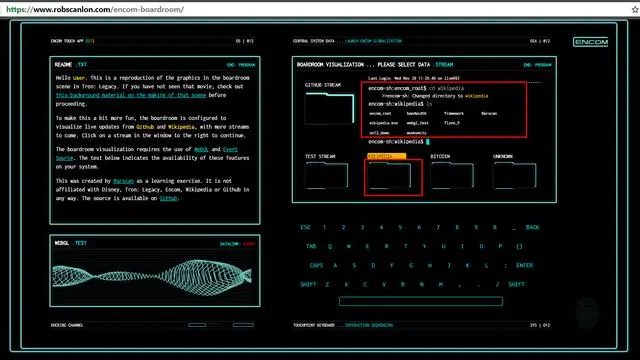Tap the X key on touch keyboard
Viewport: 640px width, 360px height.
346,284
